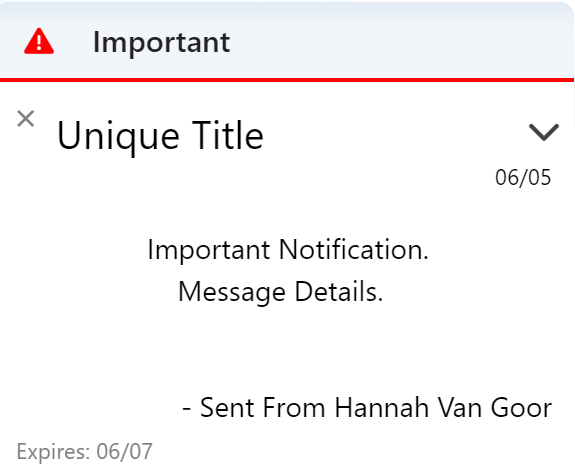Click the 06/05 sent date
The height and width of the screenshot is (469, 575).
tap(523, 178)
